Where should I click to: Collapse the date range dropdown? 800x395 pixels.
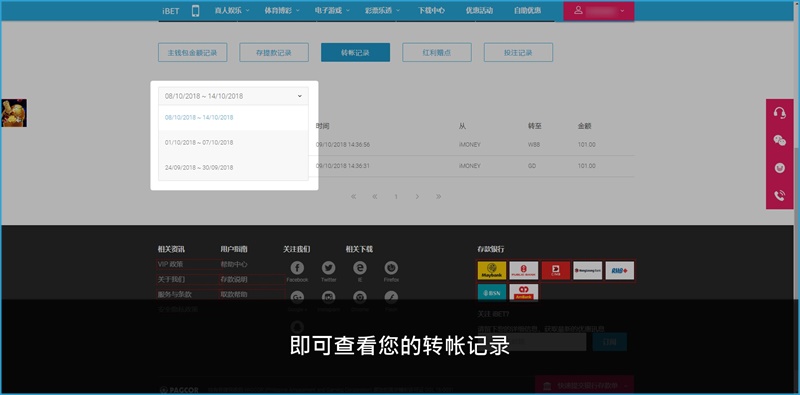point(233,96)
